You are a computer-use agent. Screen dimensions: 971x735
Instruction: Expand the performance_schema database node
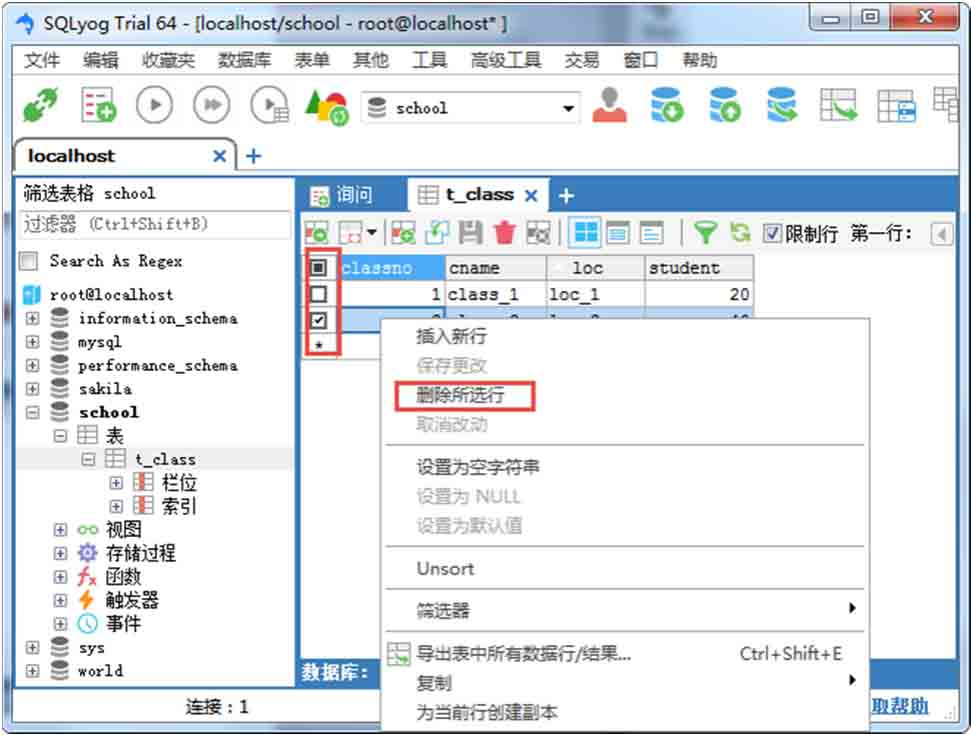point(32,365)
